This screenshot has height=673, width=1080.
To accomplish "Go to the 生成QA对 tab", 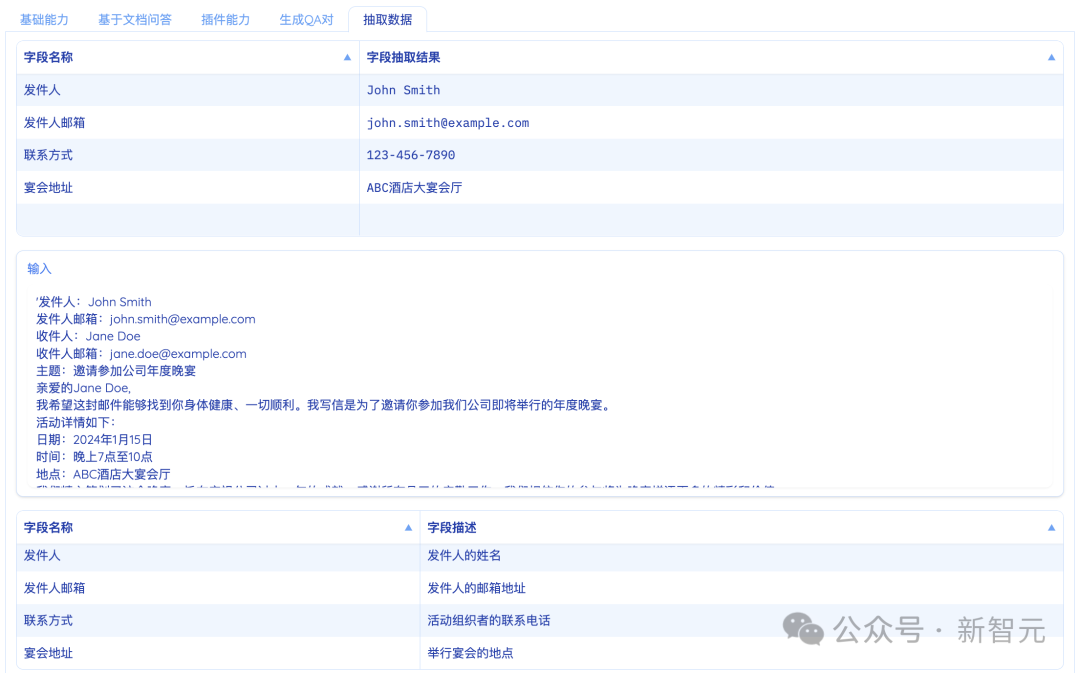I will point(306,20).
